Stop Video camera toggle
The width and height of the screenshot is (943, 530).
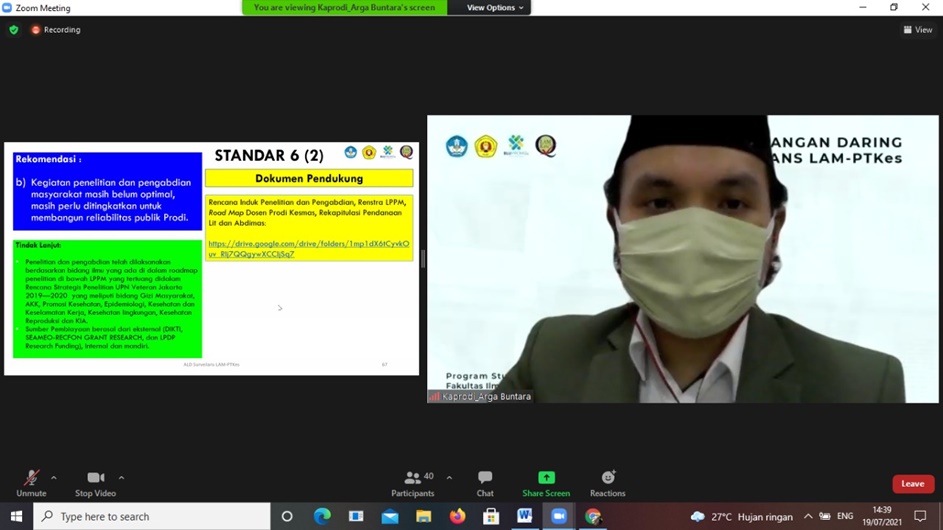tap(96, 482)
